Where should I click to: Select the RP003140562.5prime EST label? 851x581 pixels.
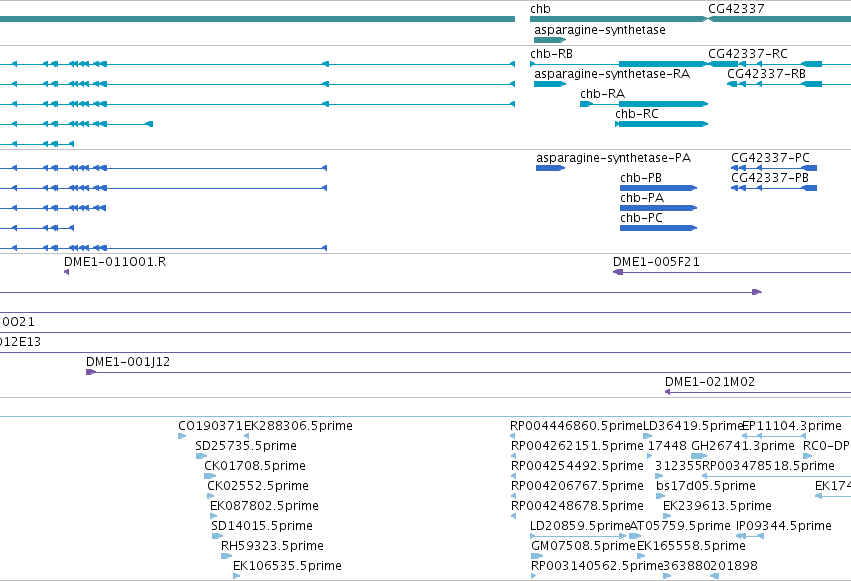click(597, 566)
